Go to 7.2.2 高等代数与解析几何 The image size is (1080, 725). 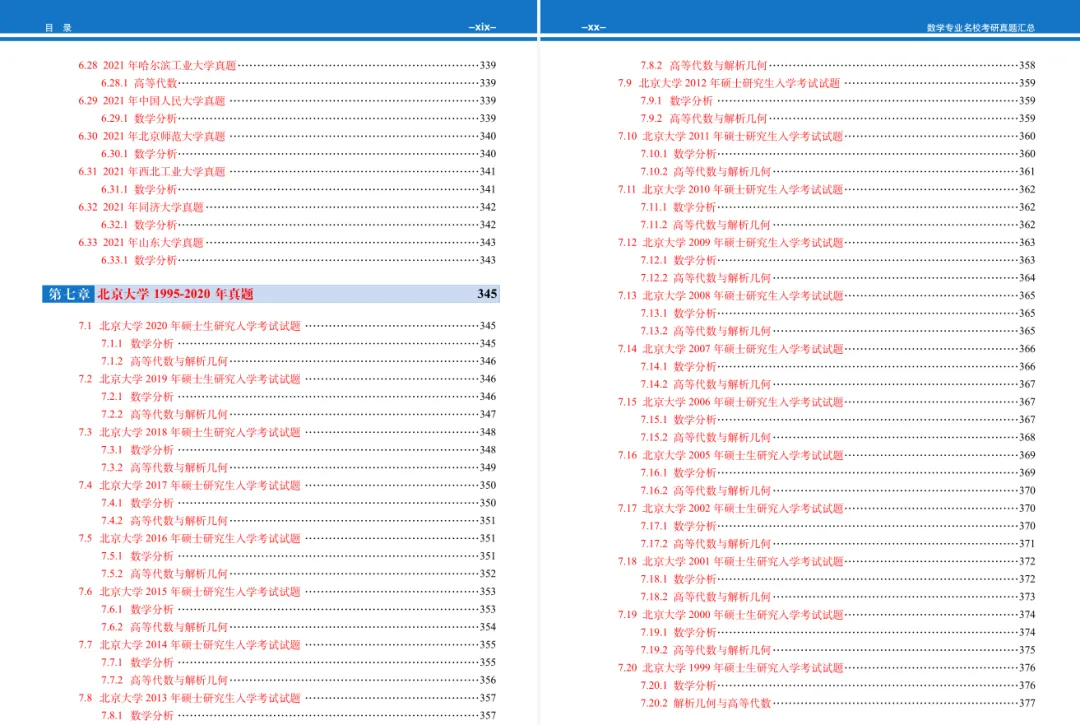[x=298, y=414]
